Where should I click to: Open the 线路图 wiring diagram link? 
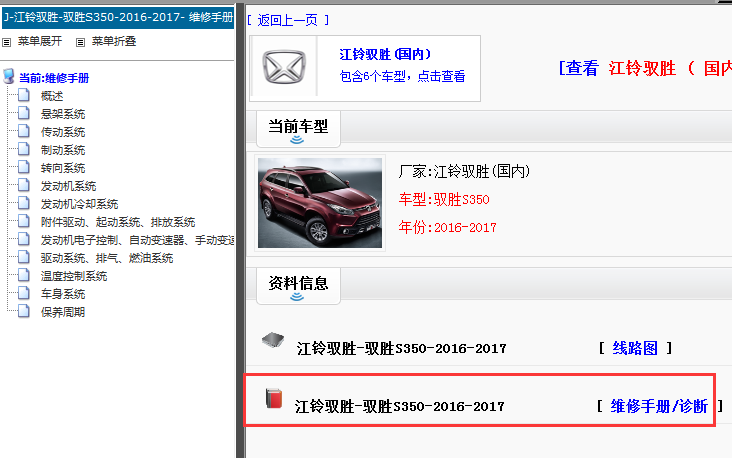(635, 348)
